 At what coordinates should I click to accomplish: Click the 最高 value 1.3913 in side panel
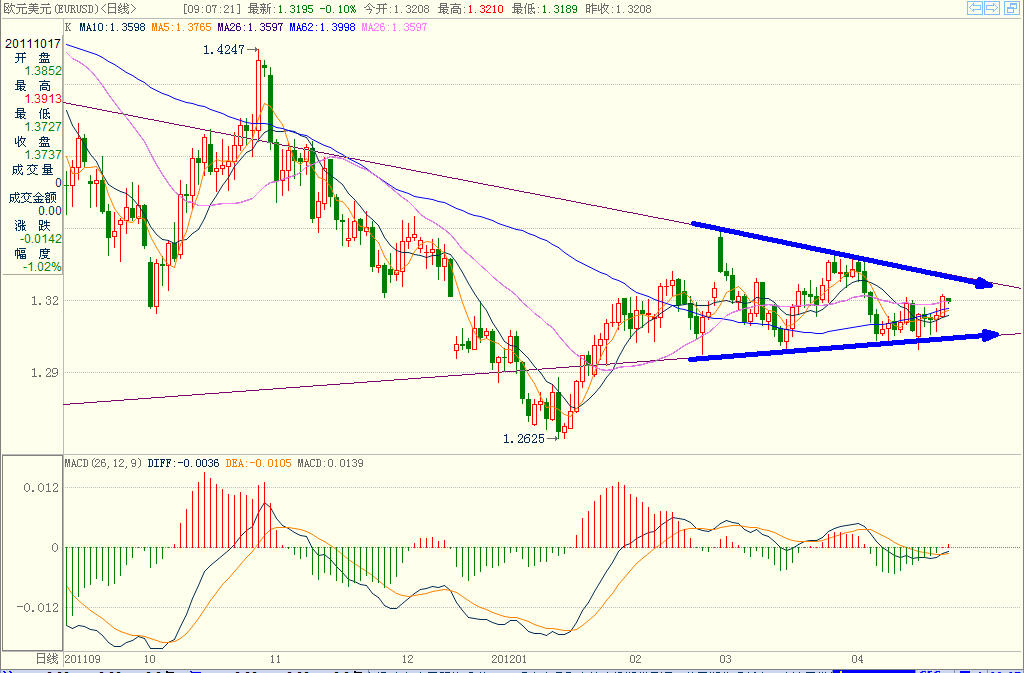44,99
